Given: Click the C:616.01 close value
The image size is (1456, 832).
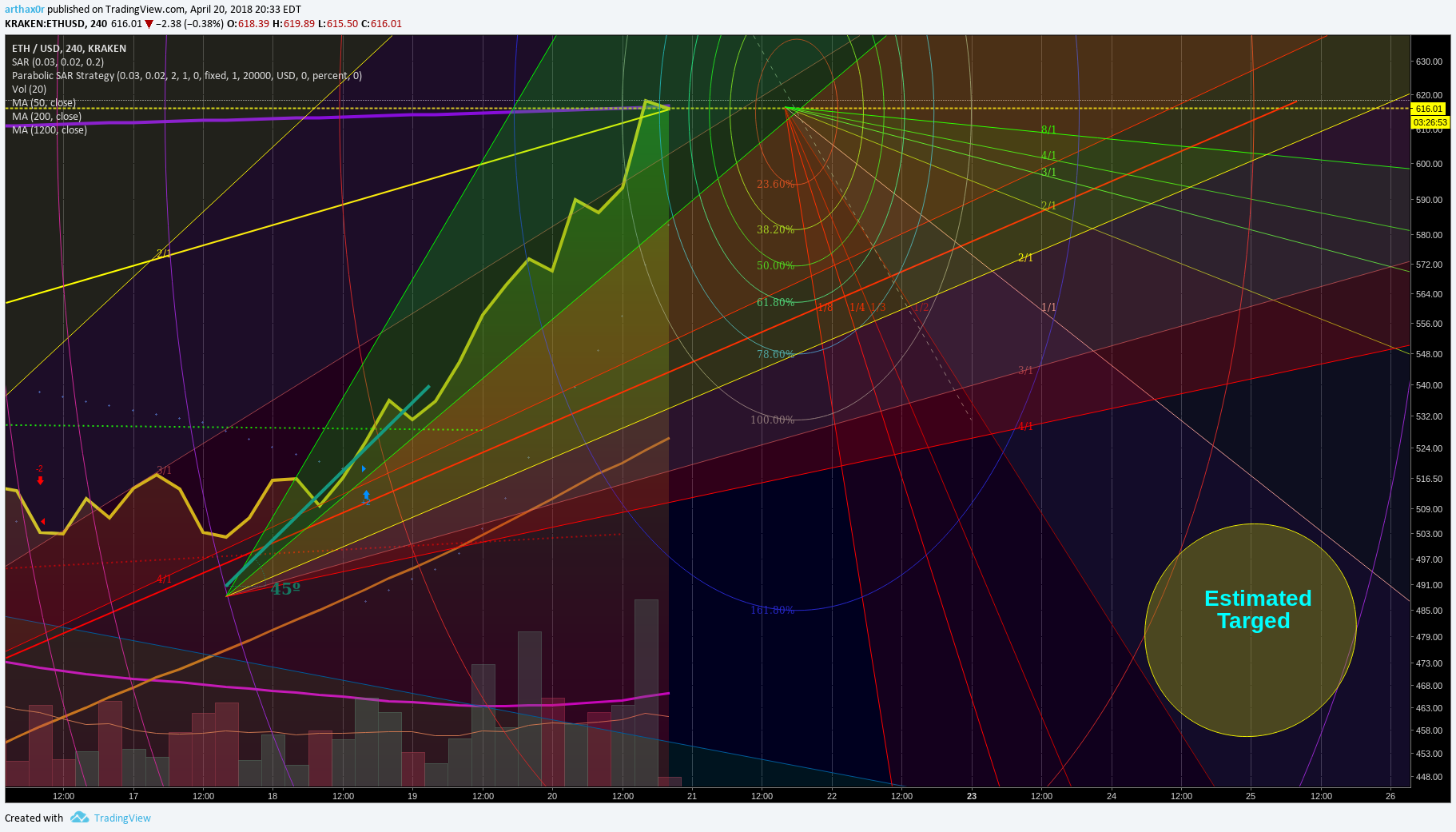Looking at the screenshot, I should pos(381,24).
